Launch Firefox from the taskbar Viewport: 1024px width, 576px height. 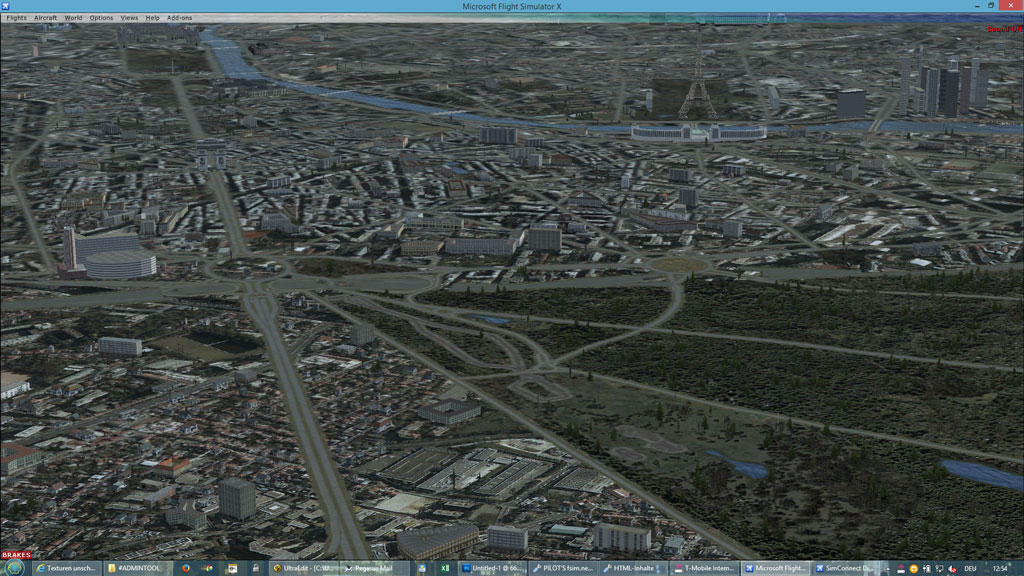[x=186, y=568]
